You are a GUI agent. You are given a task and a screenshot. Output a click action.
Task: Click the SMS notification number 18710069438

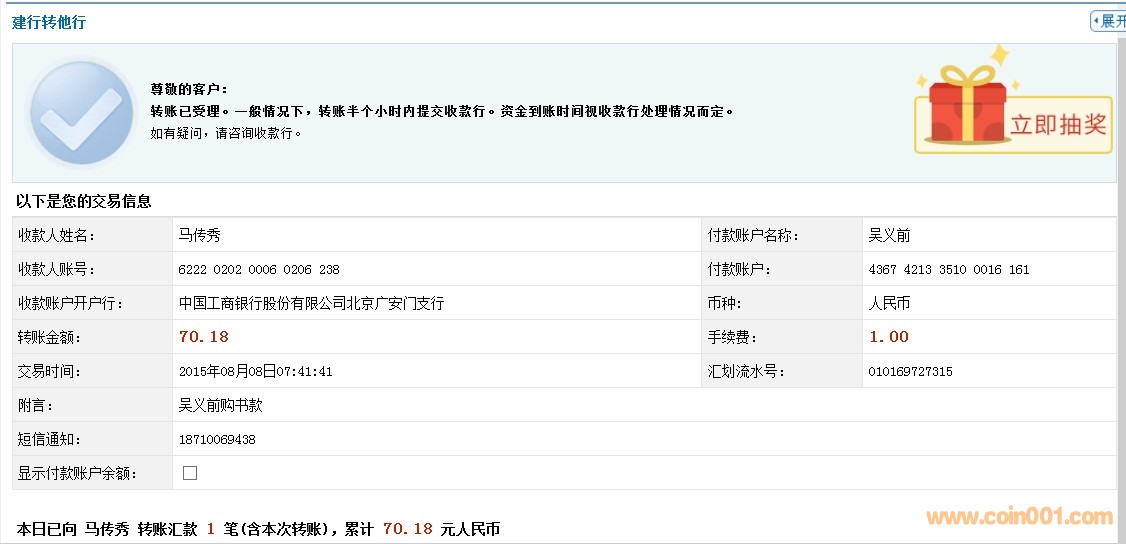[217, 439]
